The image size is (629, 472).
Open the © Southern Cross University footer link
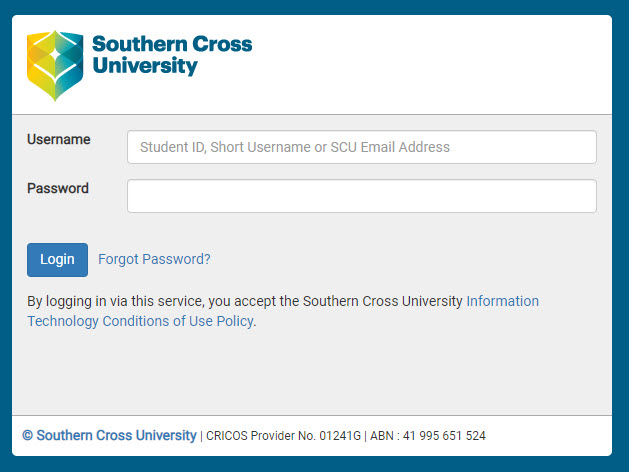click(x=109, y=436)
